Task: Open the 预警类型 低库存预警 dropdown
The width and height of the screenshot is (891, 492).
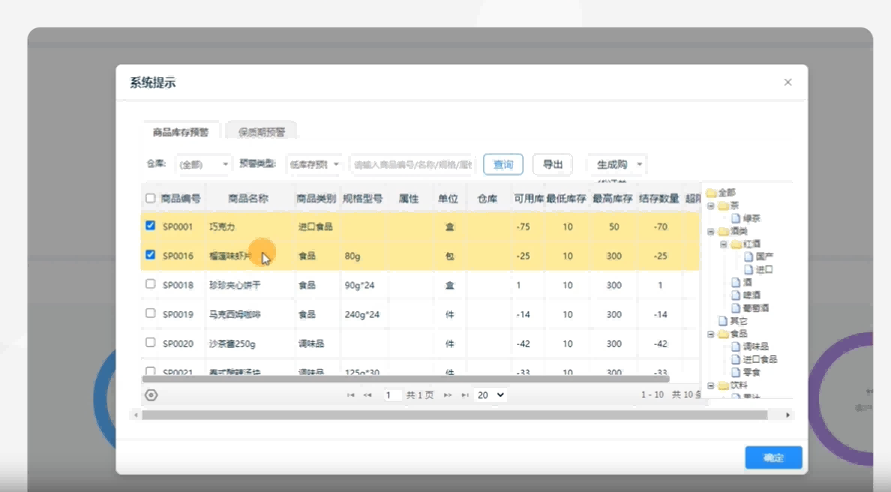Action: coord(314,165)
